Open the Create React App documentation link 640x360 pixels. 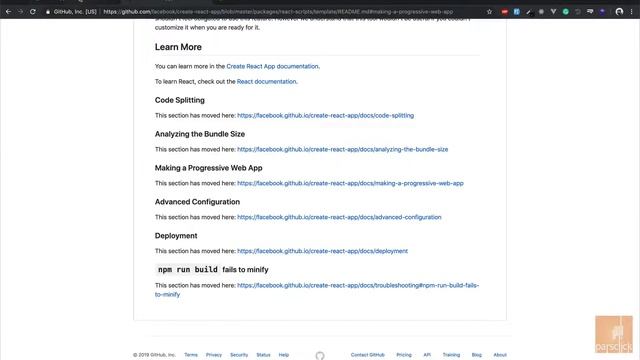pos(272,66)
